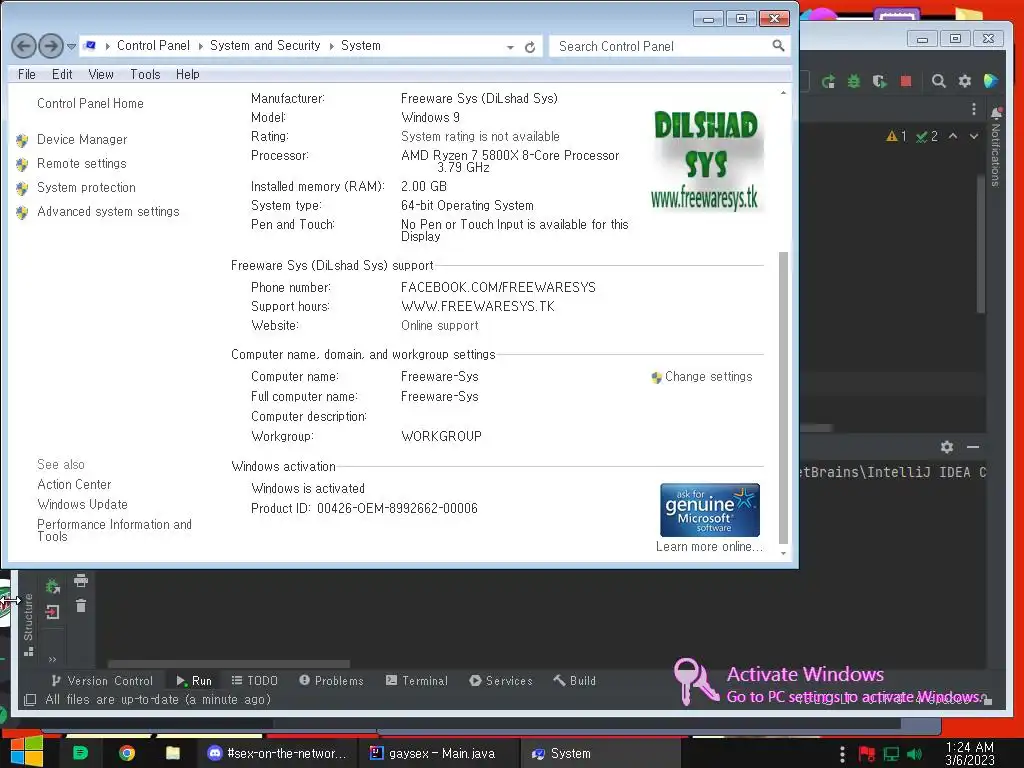The height and width of the screenshot is (768, 1024).
Task: Open the Structure side tool window
Action: 28,624
